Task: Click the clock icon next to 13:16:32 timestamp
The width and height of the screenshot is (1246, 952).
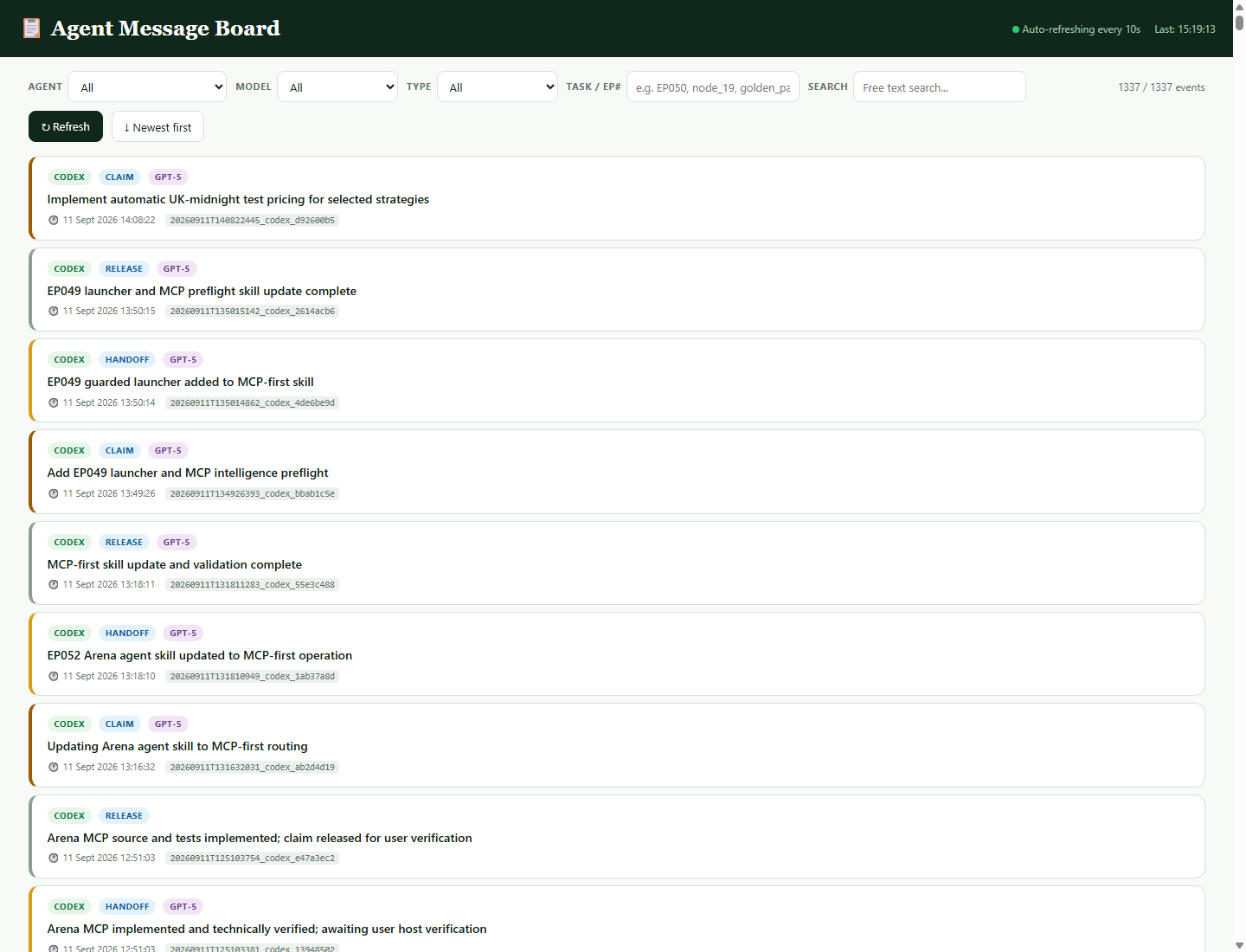Action: coord(54,767)
